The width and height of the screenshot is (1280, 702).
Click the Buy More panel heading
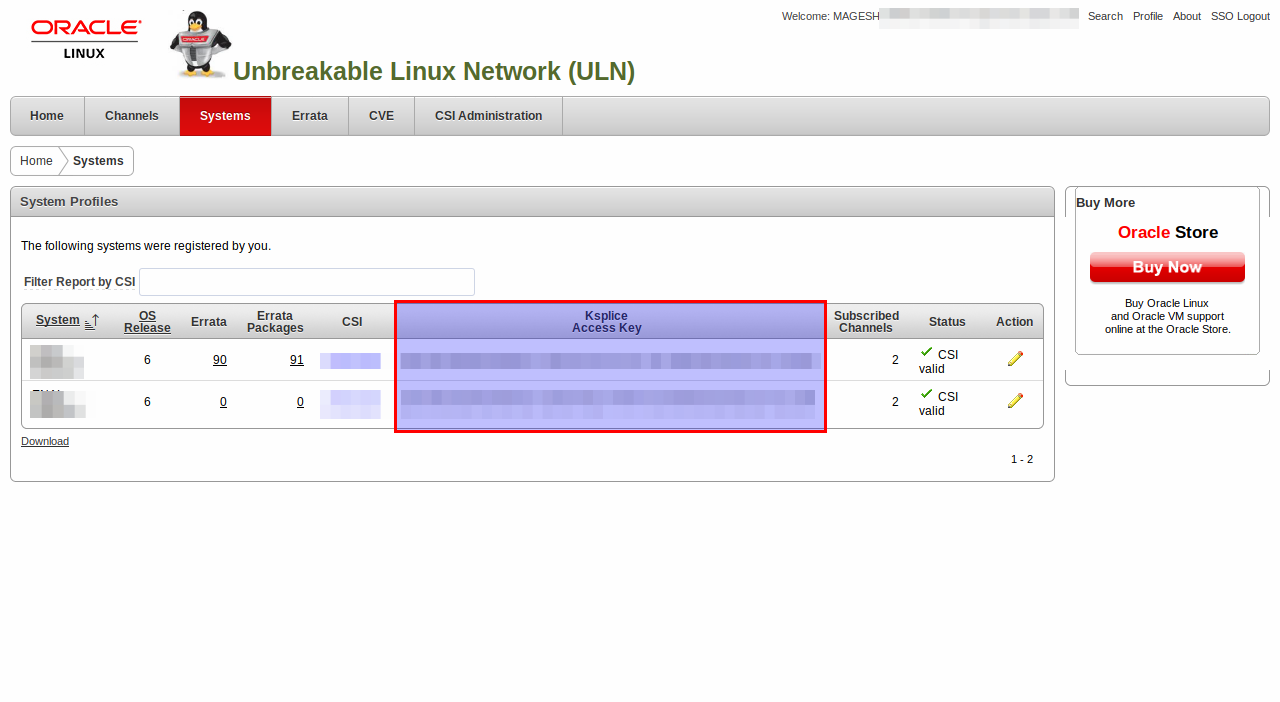[1105, 202]
